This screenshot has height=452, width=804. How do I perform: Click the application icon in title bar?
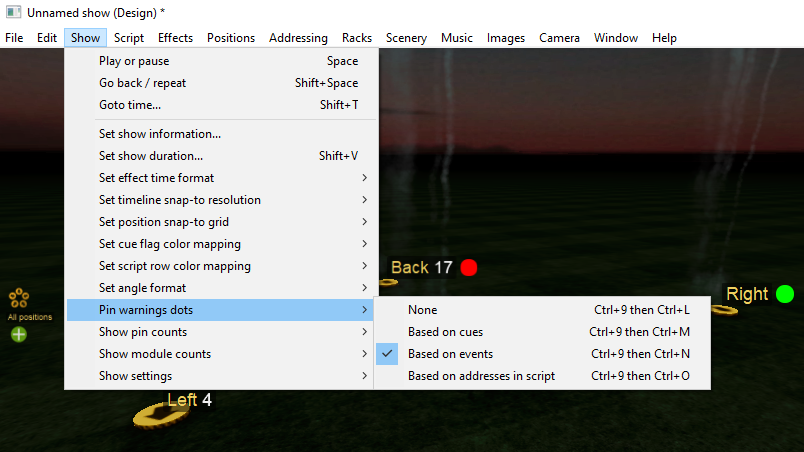click(13, 12)
